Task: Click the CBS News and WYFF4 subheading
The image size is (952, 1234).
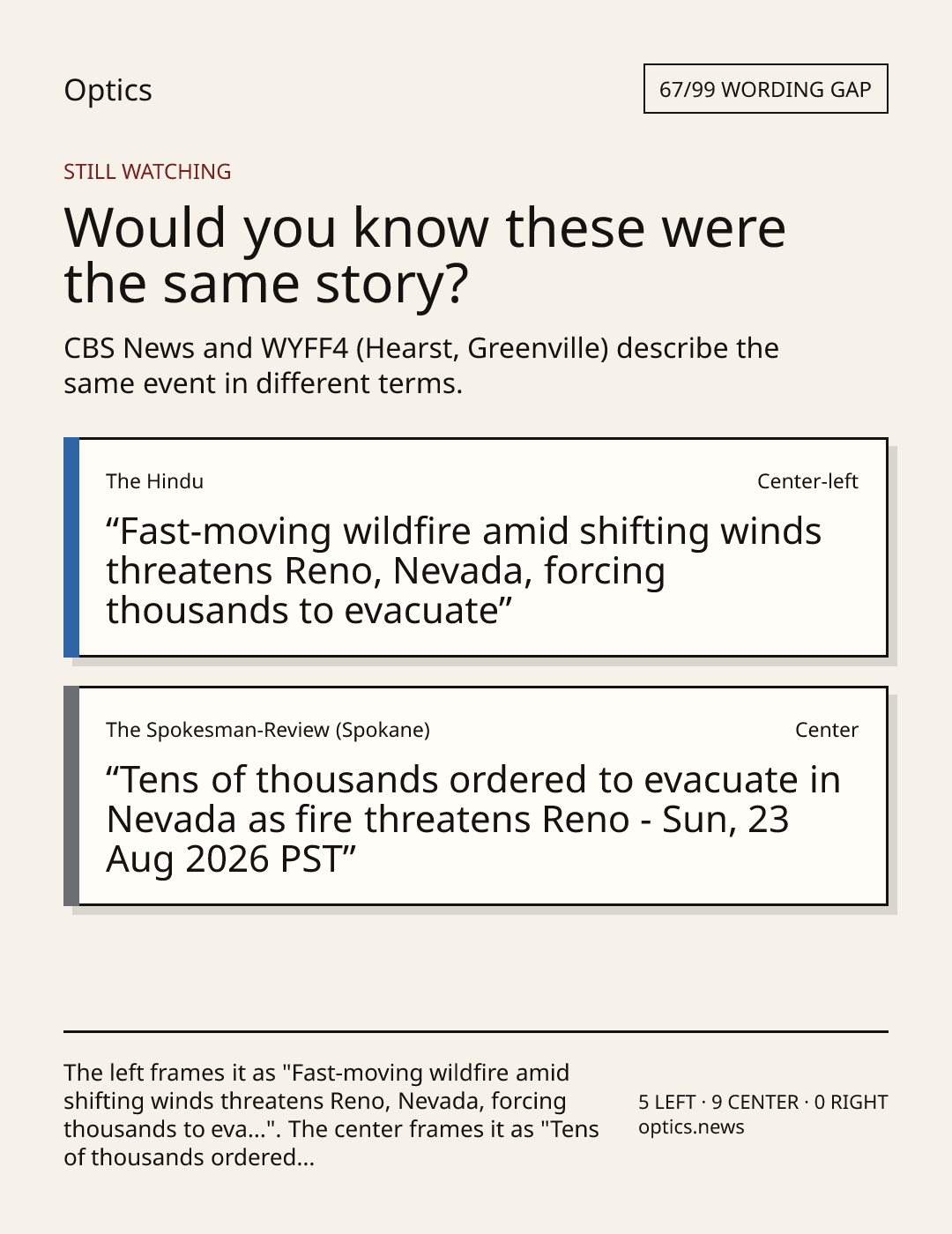Action: point(421,365)
